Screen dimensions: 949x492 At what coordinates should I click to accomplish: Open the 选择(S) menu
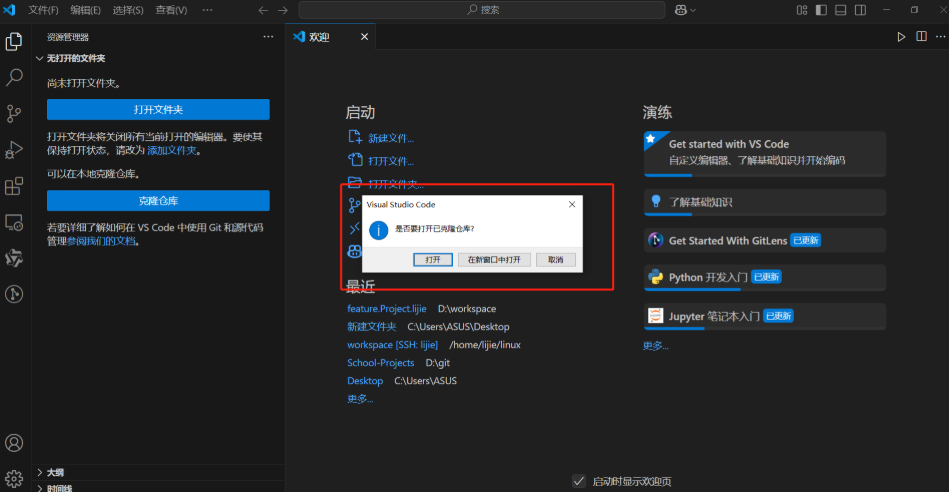[128, 10]
